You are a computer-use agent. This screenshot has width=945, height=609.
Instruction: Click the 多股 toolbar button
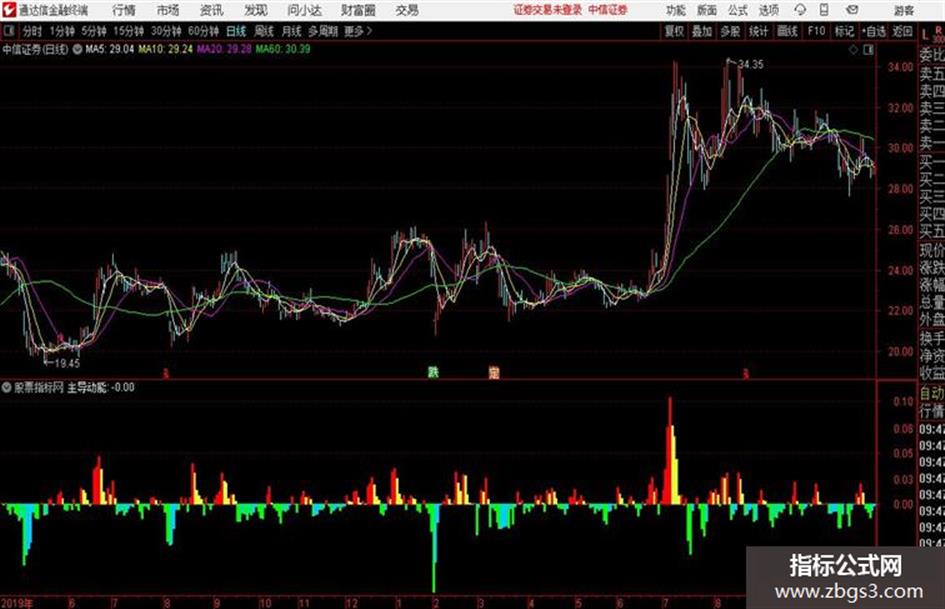point(730,31)
